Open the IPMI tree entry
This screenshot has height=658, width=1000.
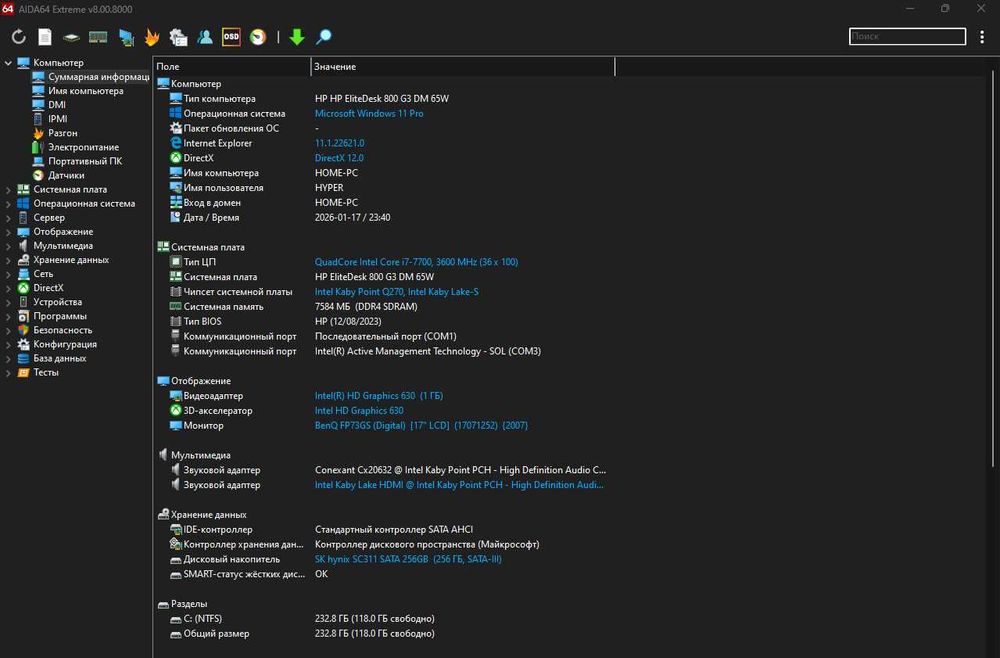pyautogui.click(x=50, y=119)
